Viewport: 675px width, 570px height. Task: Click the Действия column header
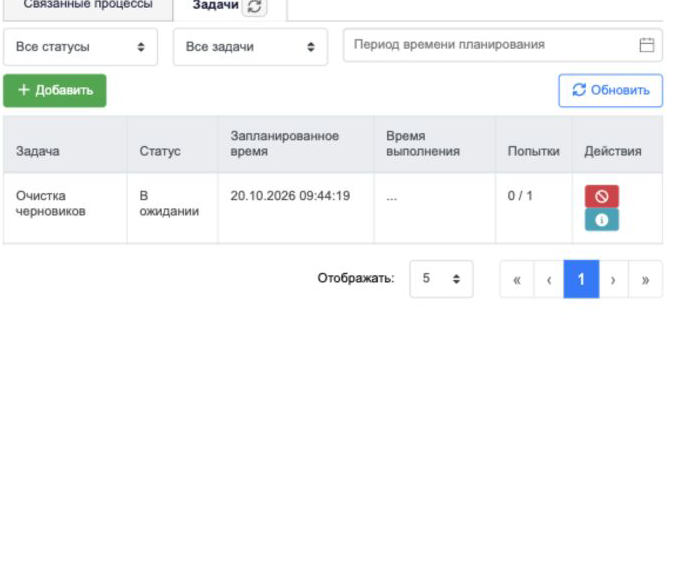617,144
